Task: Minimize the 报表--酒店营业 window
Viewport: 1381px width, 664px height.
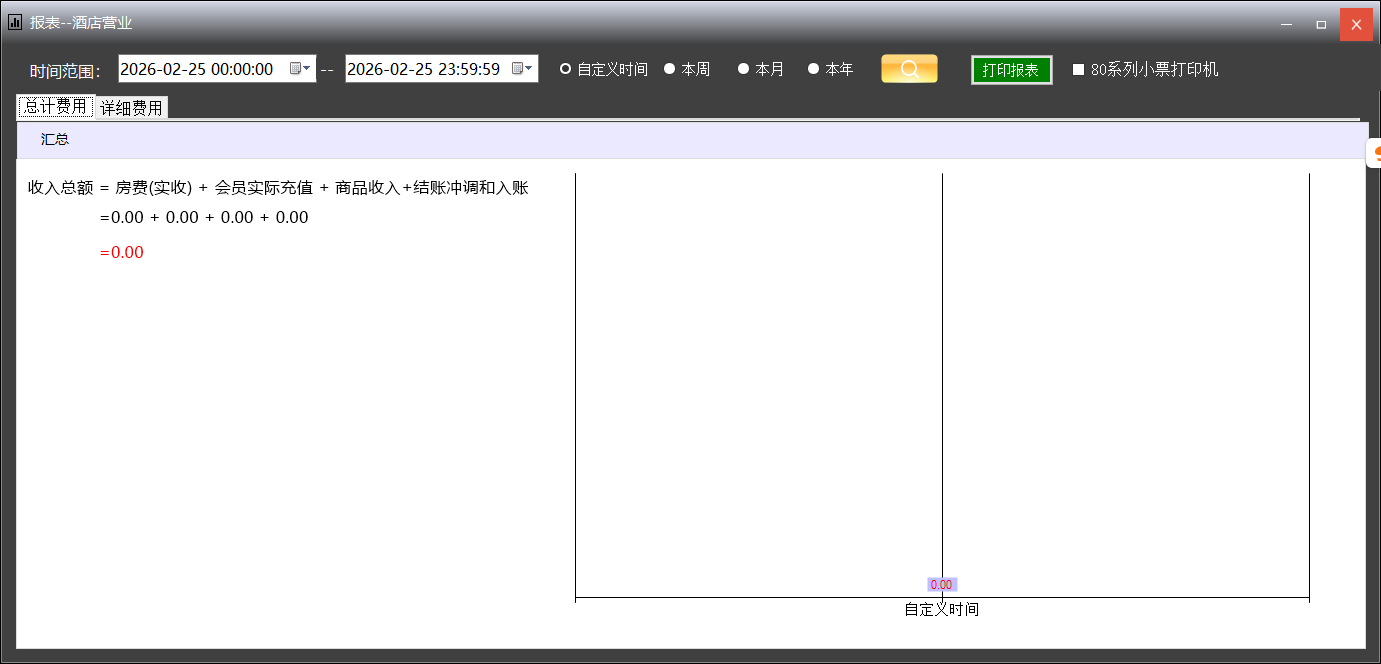Action: coord(1287,24)
